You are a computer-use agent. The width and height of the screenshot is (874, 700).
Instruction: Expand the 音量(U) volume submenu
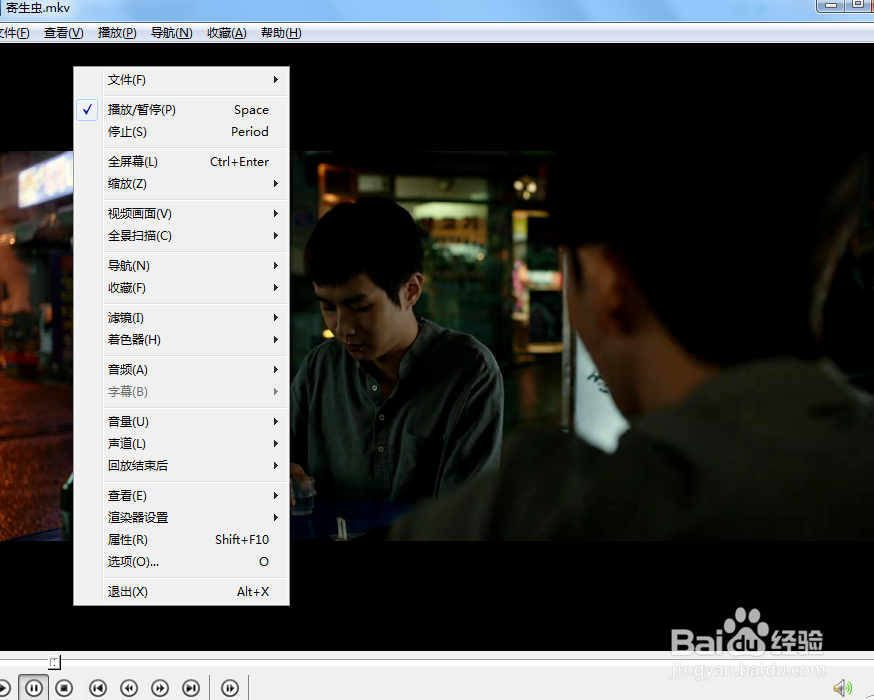pyautogui.click(x=181, y=422)
